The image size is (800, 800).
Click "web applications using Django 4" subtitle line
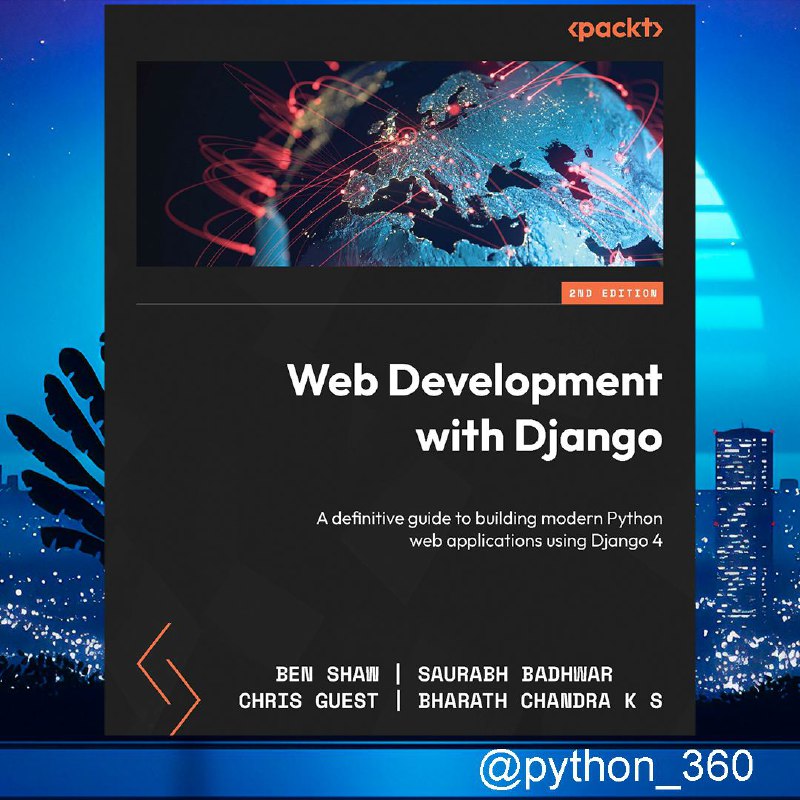point(536,541)
